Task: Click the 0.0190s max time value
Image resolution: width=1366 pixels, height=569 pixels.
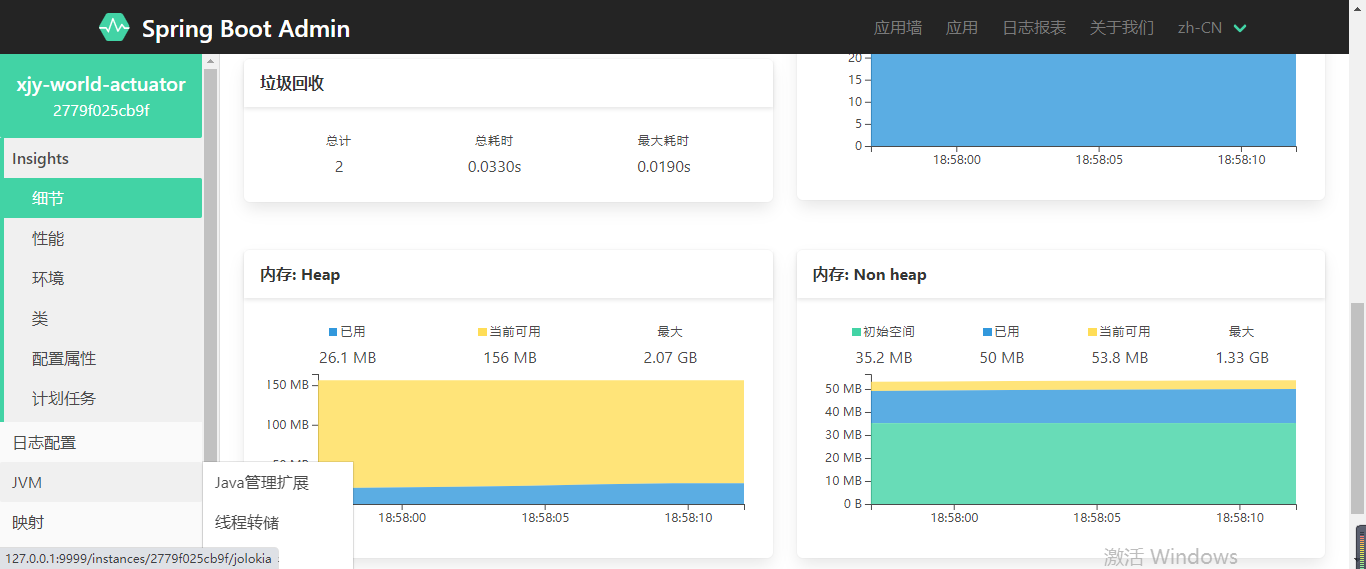Action: point(664,166)
